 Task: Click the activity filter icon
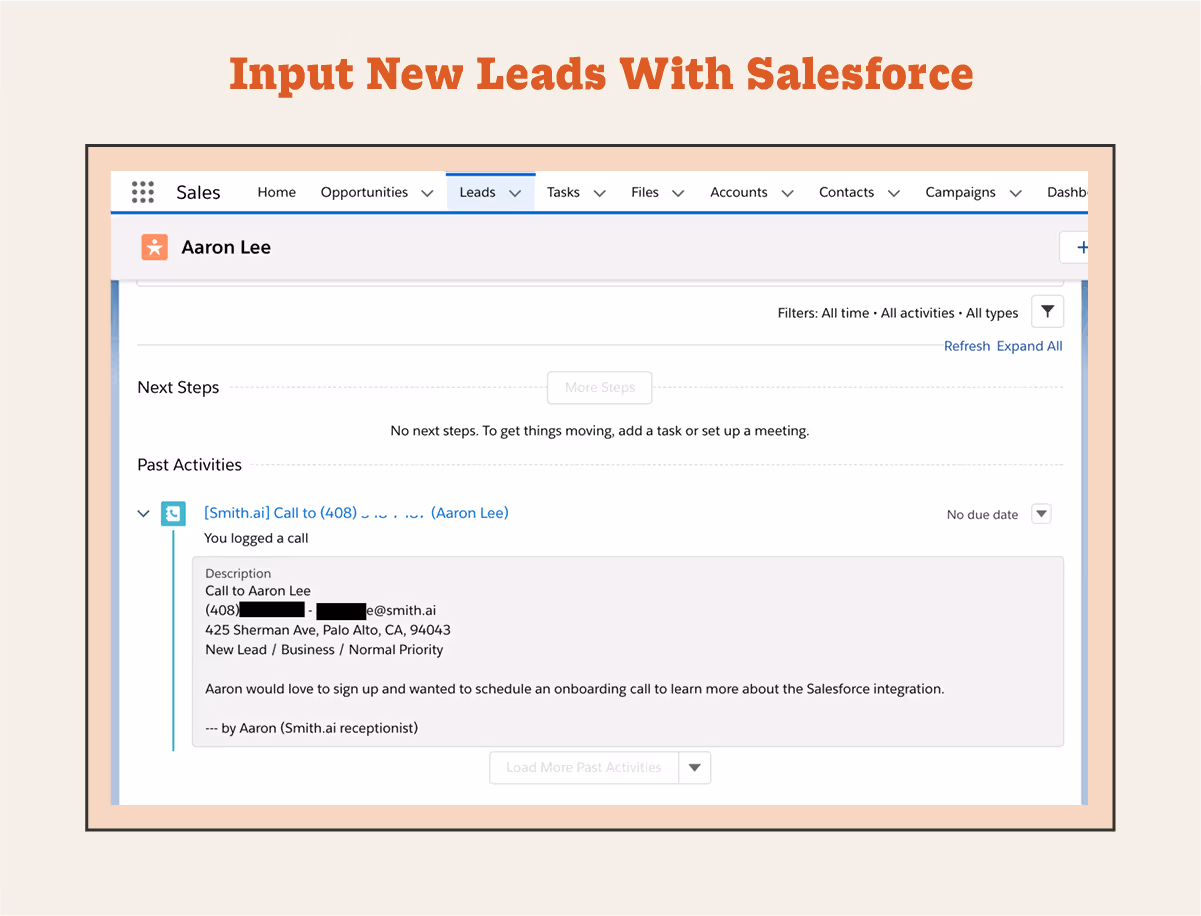tap(1047, 311)
